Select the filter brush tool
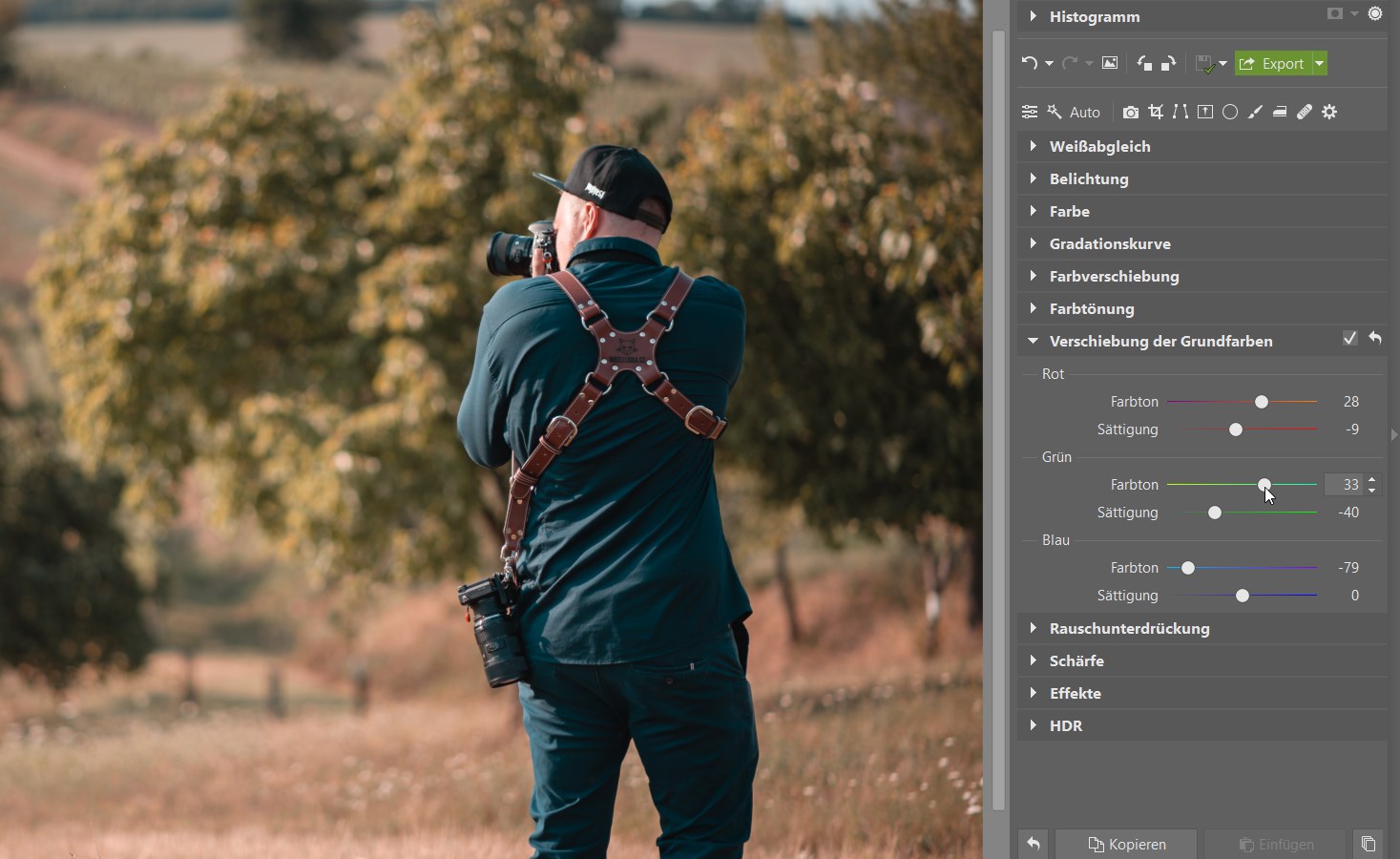 click(1255, 112)
